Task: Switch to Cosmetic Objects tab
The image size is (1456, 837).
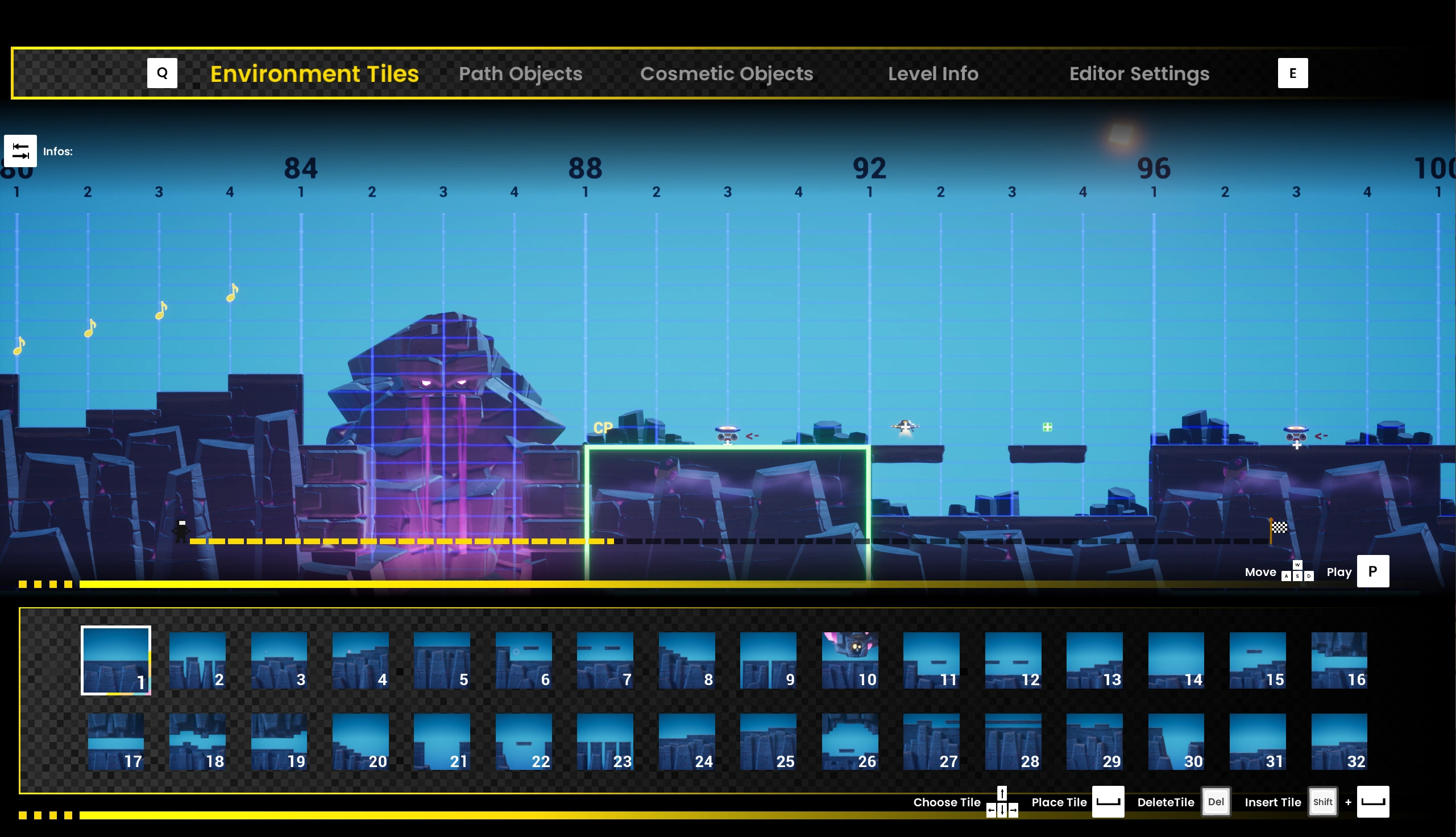Action: pyautogui.click(x=726, y=73)
